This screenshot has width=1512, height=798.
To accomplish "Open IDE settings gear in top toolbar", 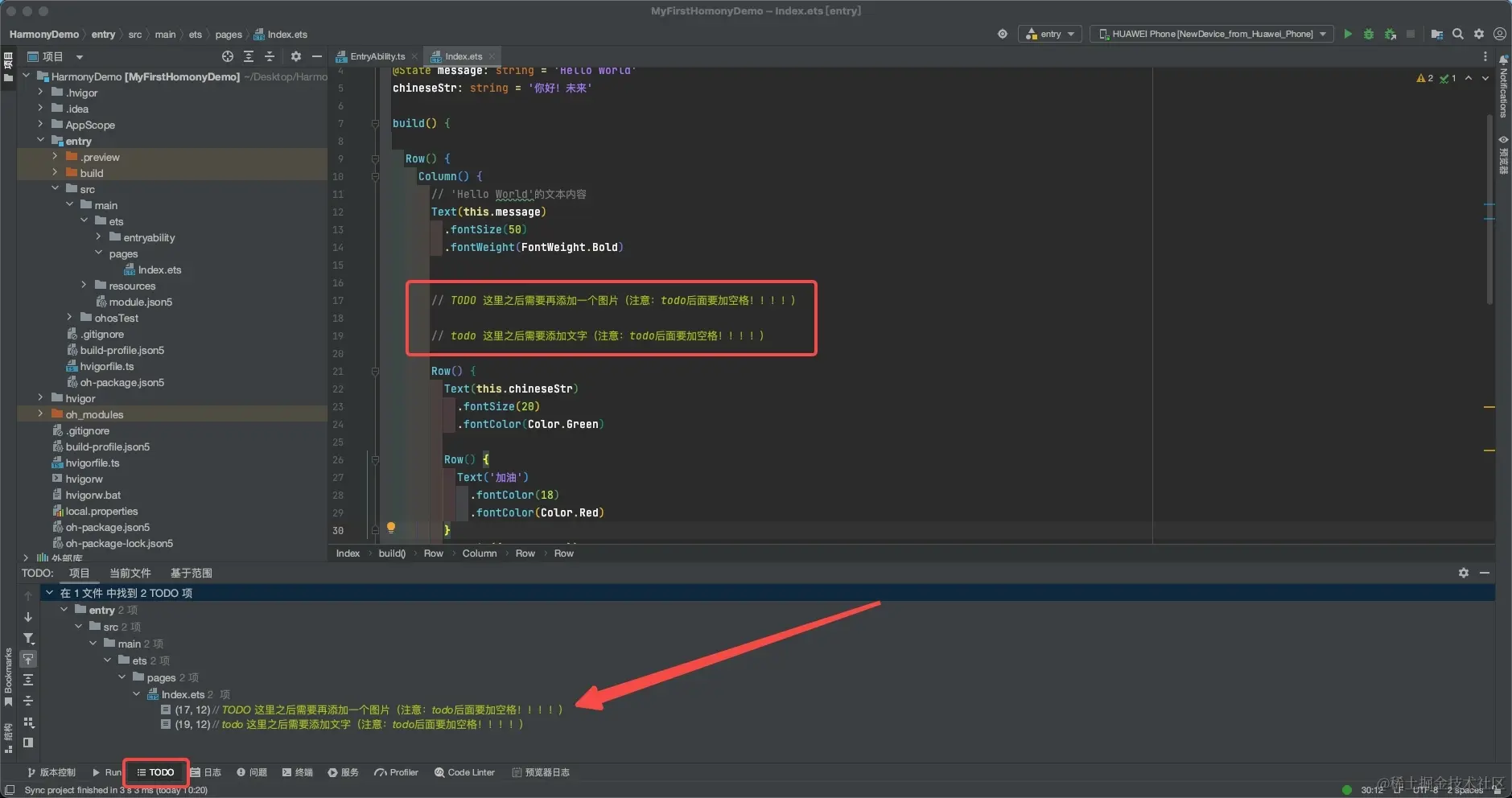I will point(1479,34).
